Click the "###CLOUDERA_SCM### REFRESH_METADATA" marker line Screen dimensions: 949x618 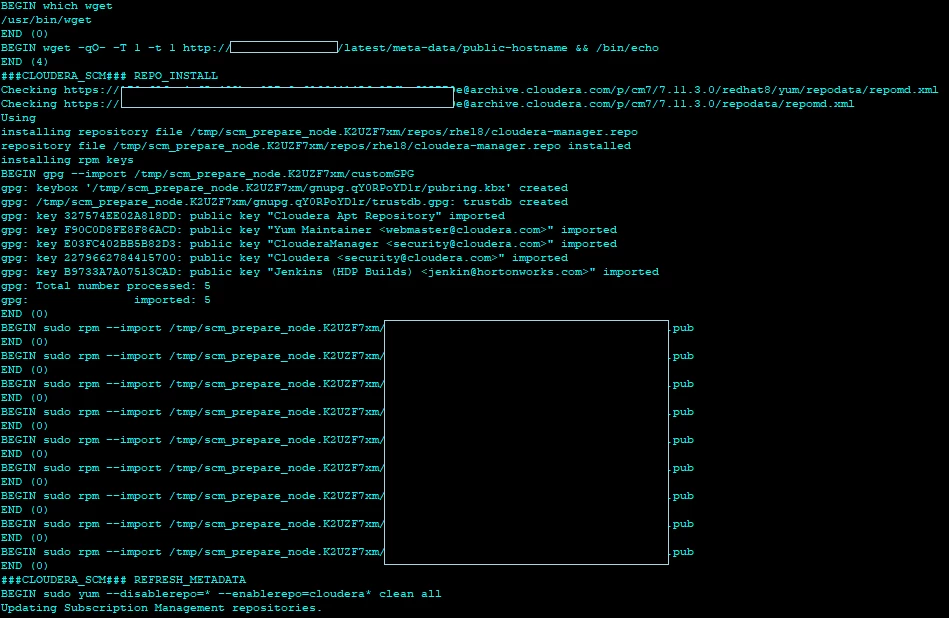(x=123, y=580)
